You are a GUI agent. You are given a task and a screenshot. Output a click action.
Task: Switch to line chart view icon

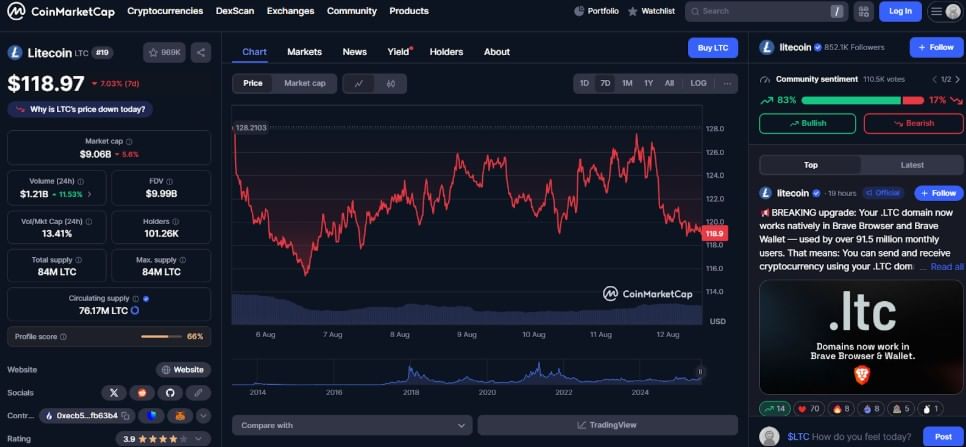tap(359, 83)
